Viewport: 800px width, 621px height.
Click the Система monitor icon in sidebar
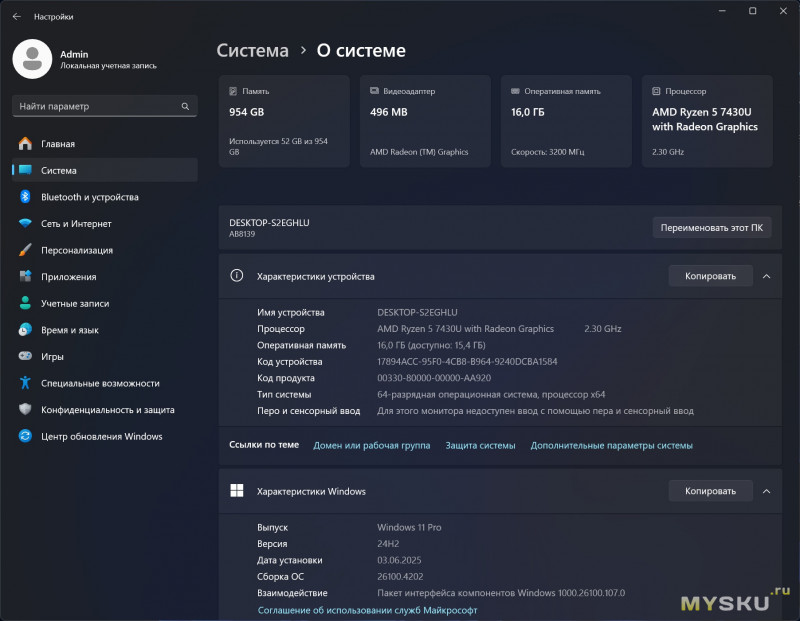coord(25,170)
